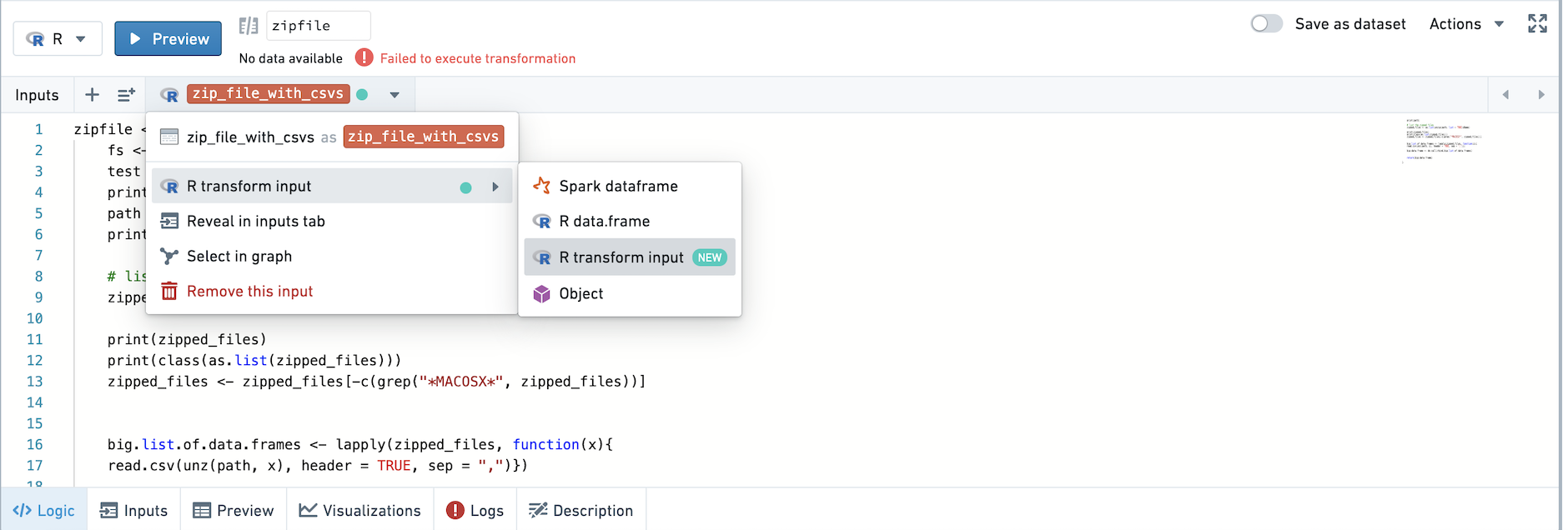This screenshot has width=1568, height=530.
Task: Click the "*MACOSX*" string in code
Action: tap(461, 382)
